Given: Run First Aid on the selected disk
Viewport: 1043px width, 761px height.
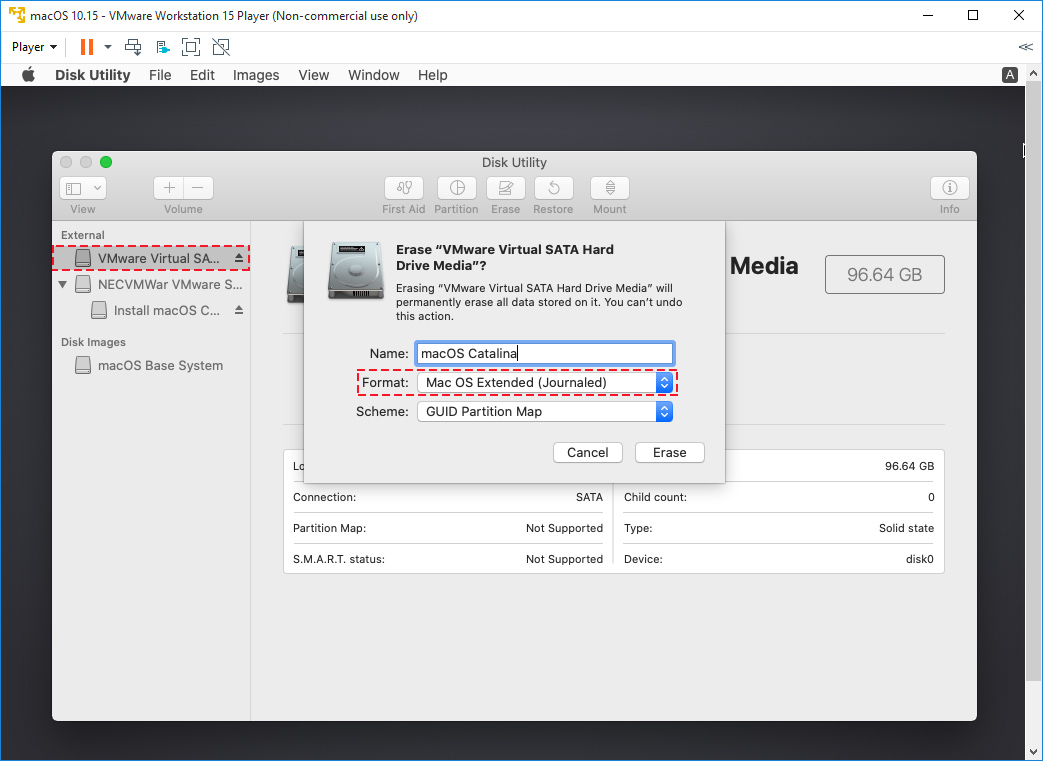Looking at the screenshot, I should click(403, 193).
